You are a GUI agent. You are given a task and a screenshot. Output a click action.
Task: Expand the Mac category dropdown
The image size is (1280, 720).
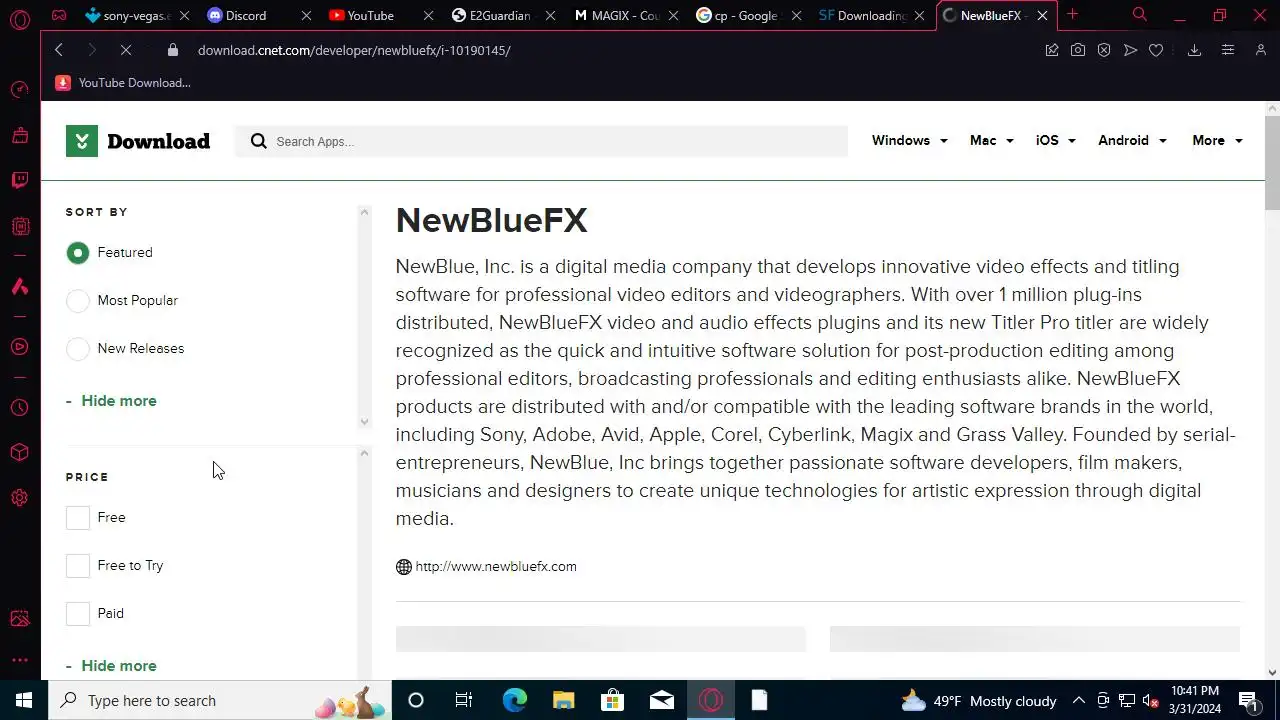(x=991, y=141)
